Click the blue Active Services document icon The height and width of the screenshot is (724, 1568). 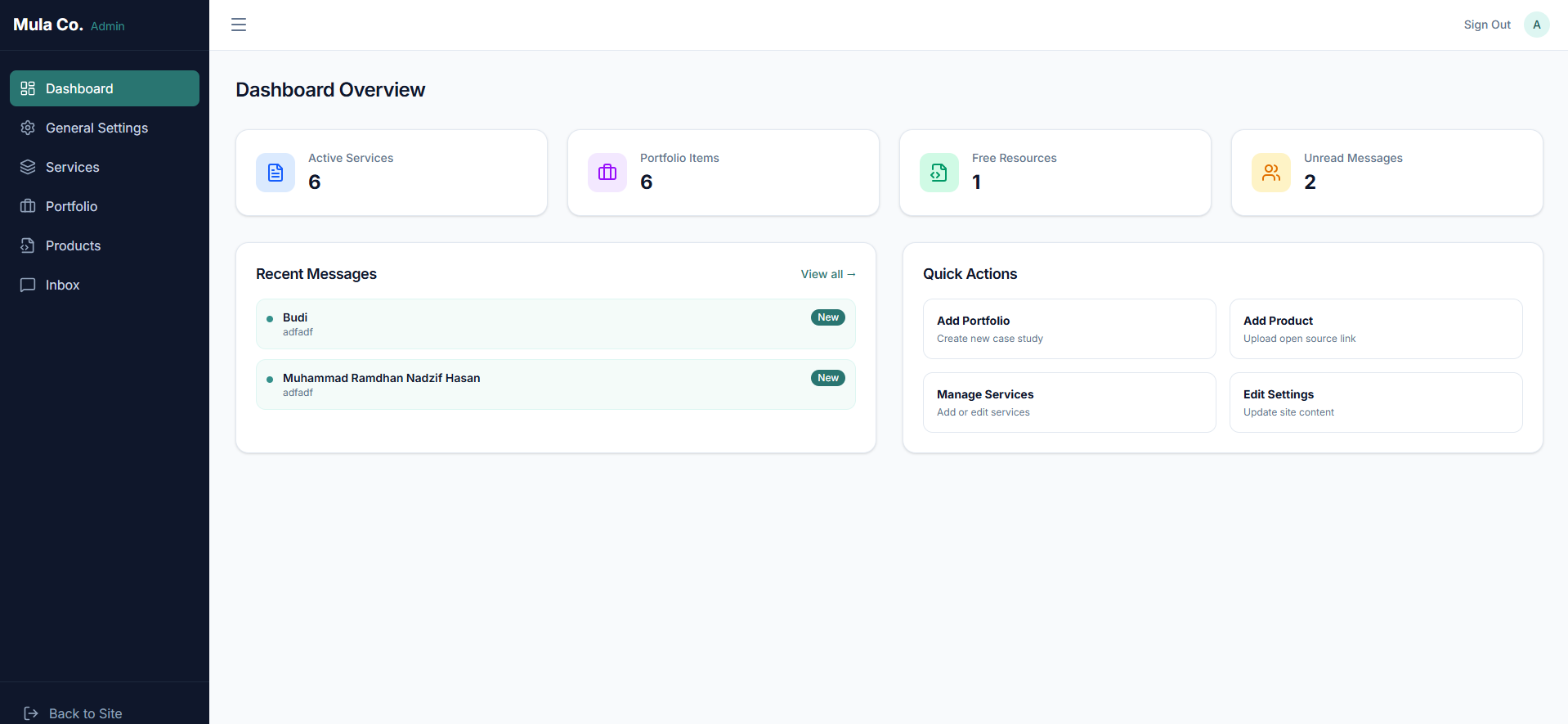click(x=276, y=173)
